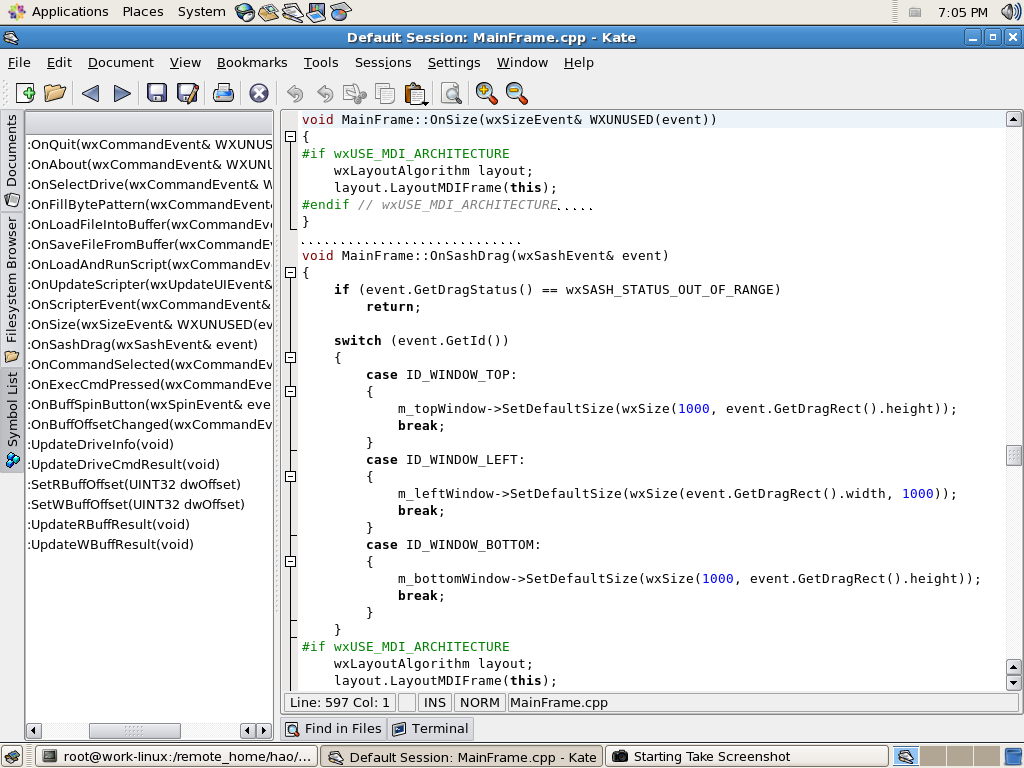The image size is (1024, 768).
Task: Collapse the OnSashDrag function body fold marker
Action: (x=291, y=272)
